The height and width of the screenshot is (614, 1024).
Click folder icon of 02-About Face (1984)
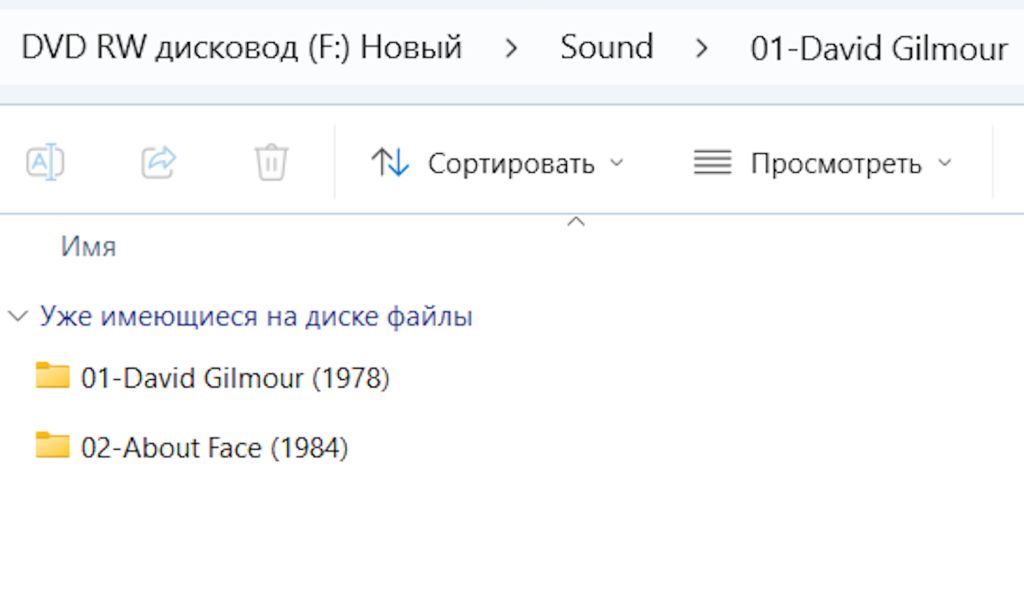53,445
